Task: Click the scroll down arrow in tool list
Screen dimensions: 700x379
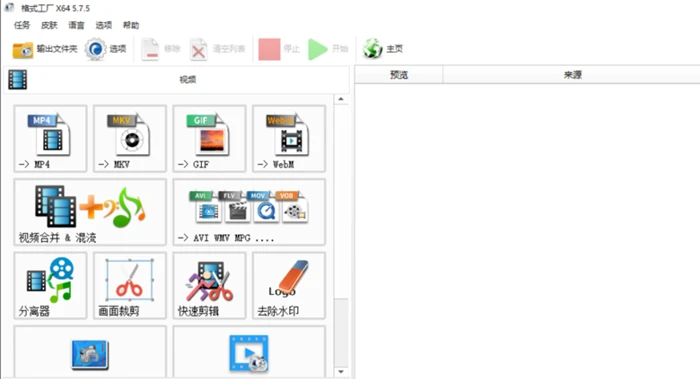Action: tap(341, 372)
